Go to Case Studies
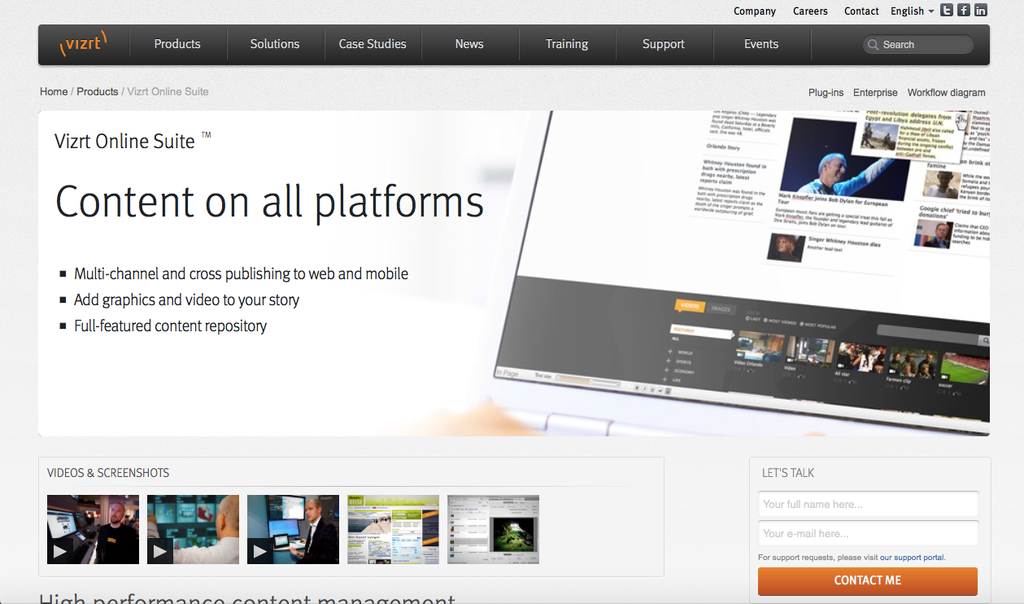1024x604 pixels. pos(372,44)
